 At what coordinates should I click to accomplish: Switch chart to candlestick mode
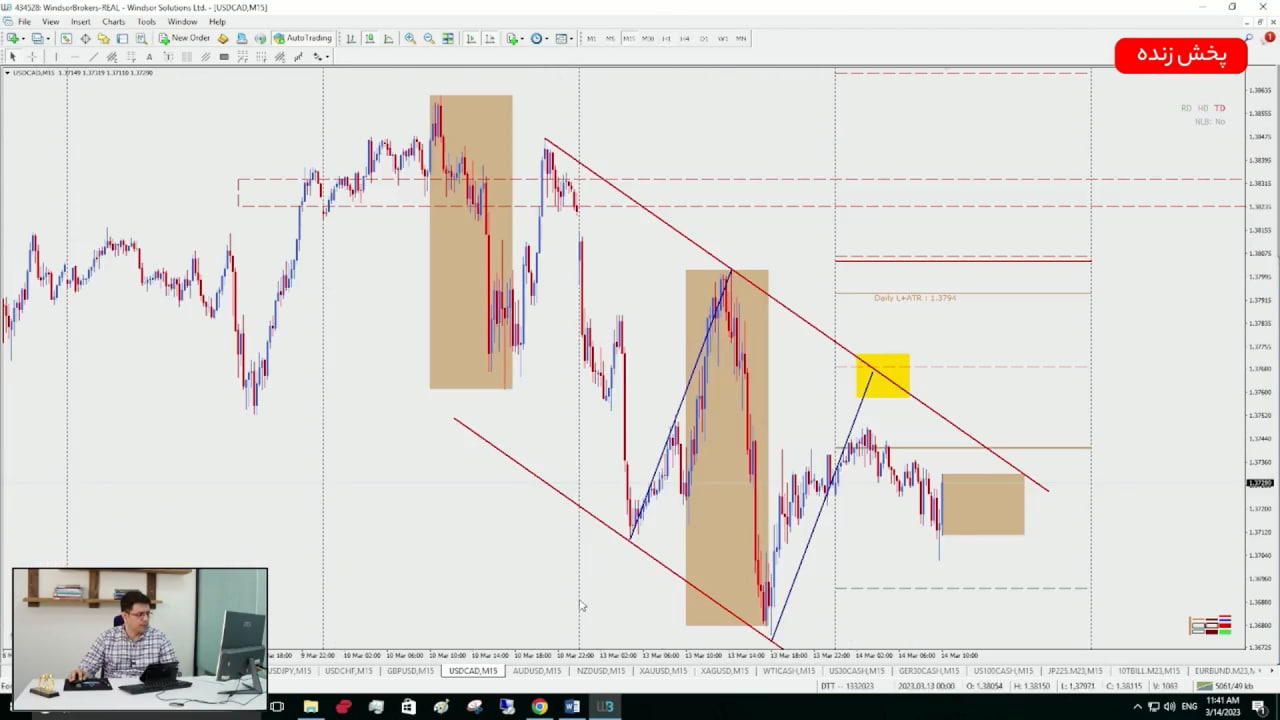pos(370,38)
